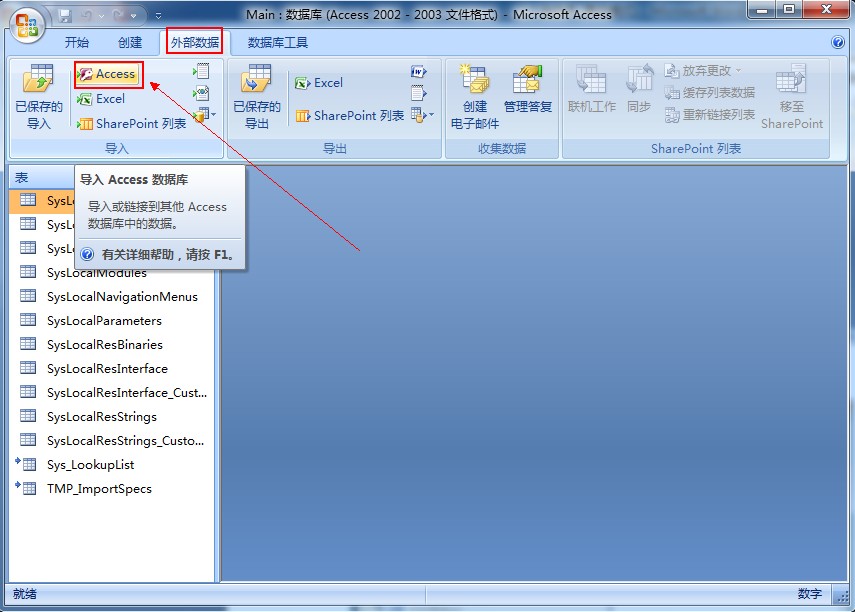The width and height of the screenshot is (855, 612).
Task: Export to Excel in 导出 group
Action: pyautogui.click(x=319, y=83)
